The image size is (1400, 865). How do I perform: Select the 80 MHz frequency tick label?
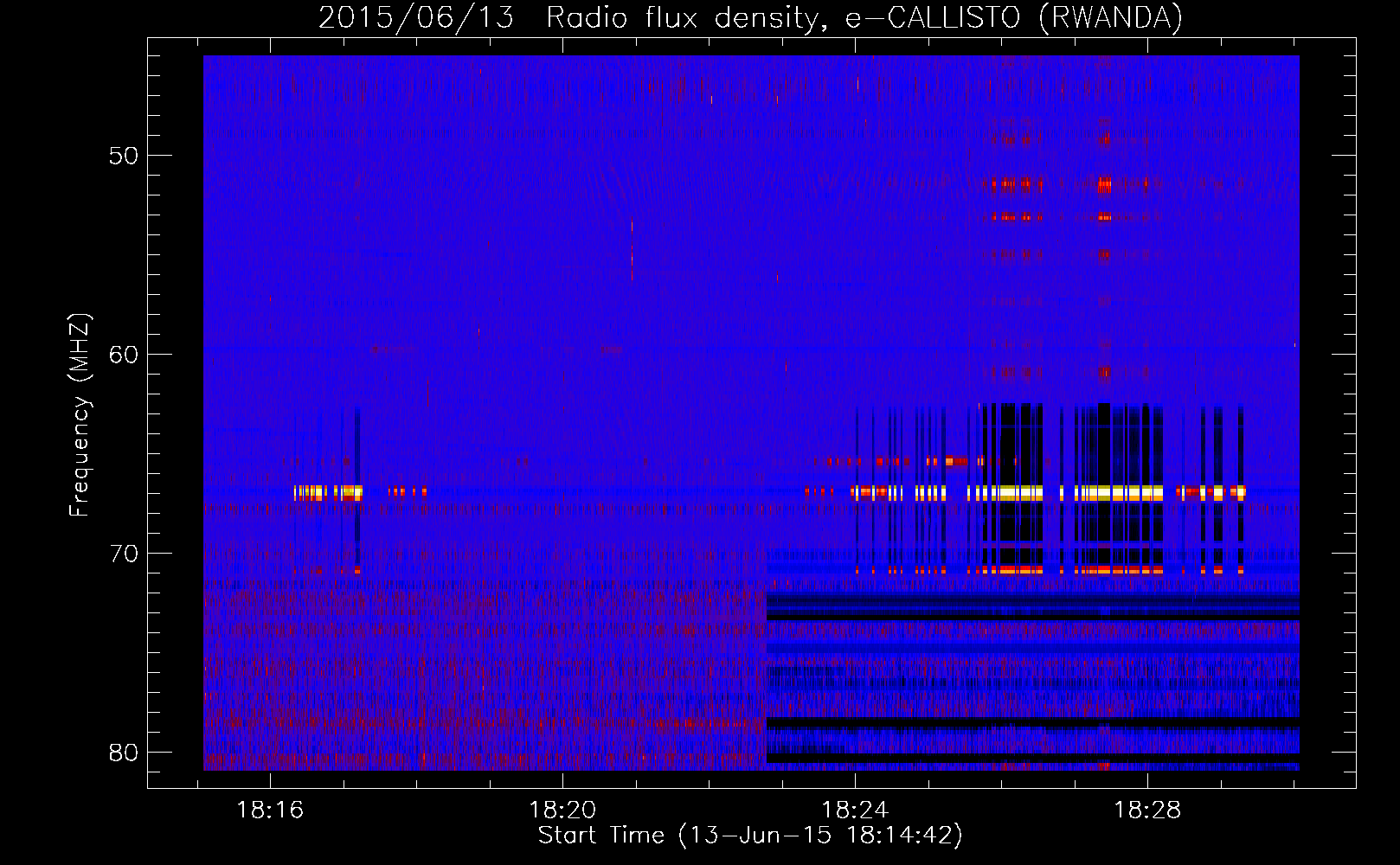pos(124,753)
